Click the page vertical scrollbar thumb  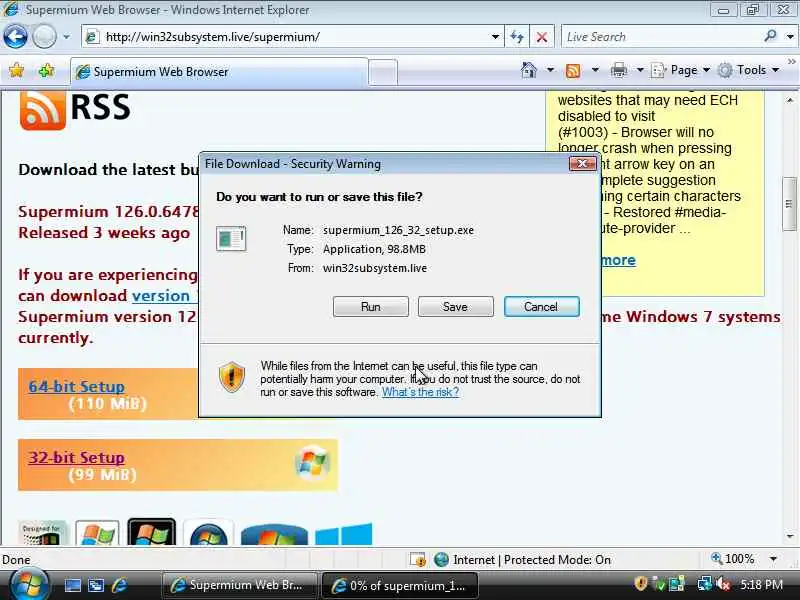pos(789,204)
